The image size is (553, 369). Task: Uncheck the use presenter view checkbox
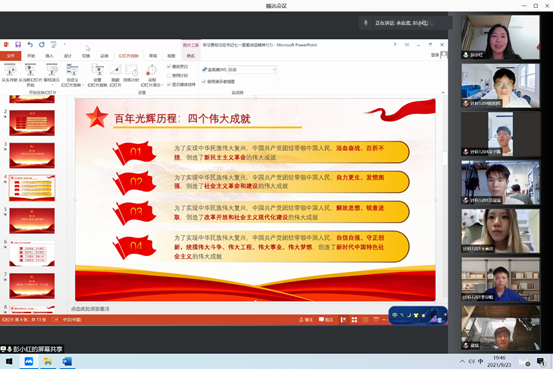204,81
